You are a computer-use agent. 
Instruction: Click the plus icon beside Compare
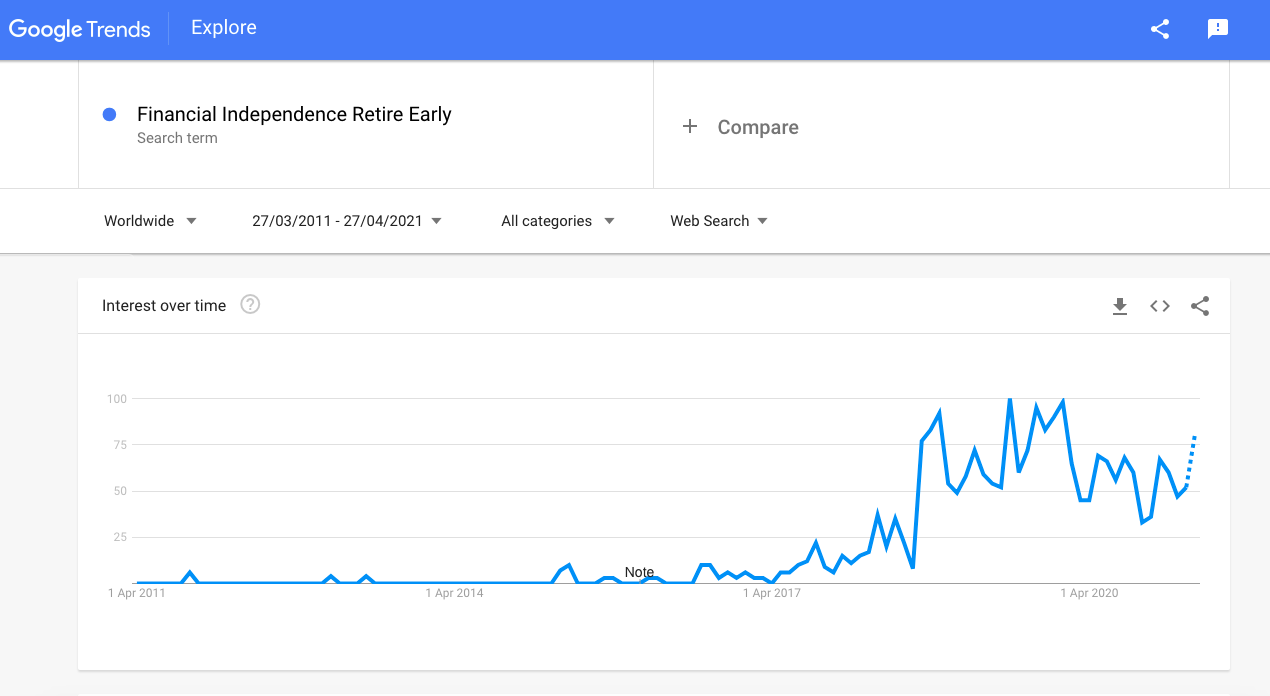tap(690, 126)
